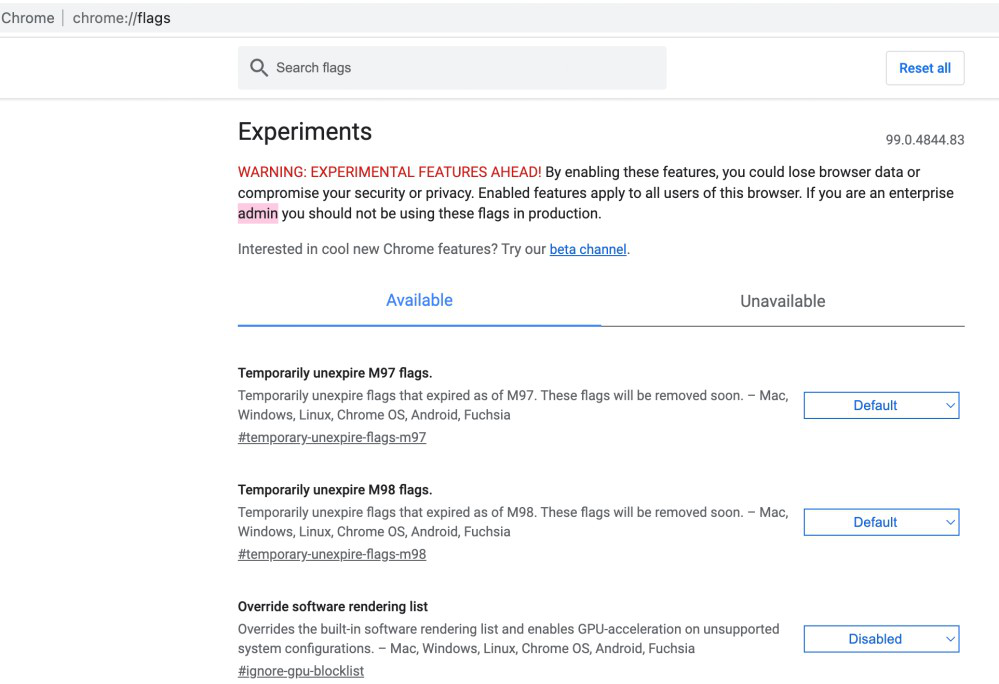Image resolution: width=999 pixels, height=684 pixels.
Task: Click the #ignore-gpu-blocklist anchor link
Action: pyautogui.click(x=300, y=671)
